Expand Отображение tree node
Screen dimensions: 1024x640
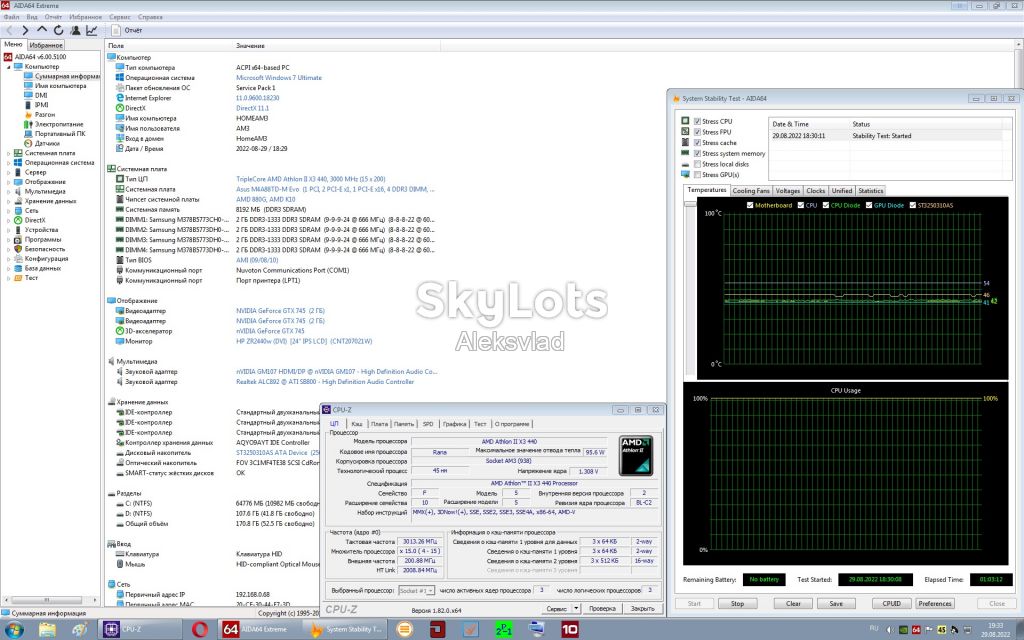click(x=8, y=182)
